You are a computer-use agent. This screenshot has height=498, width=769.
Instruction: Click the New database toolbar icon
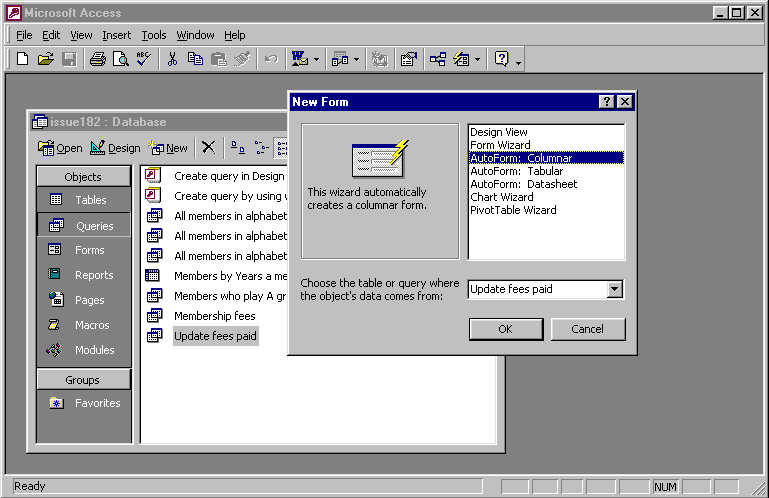(22, 59)
